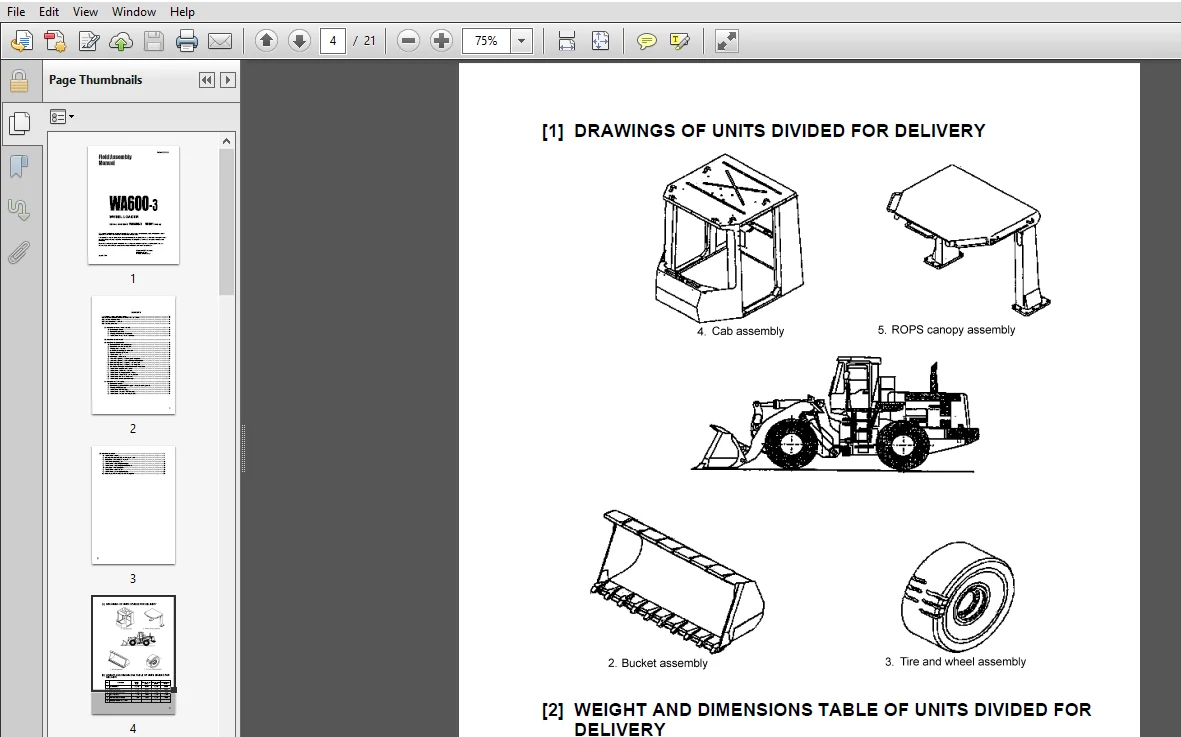Open the Signatures panel icon

tap(19, 209)
